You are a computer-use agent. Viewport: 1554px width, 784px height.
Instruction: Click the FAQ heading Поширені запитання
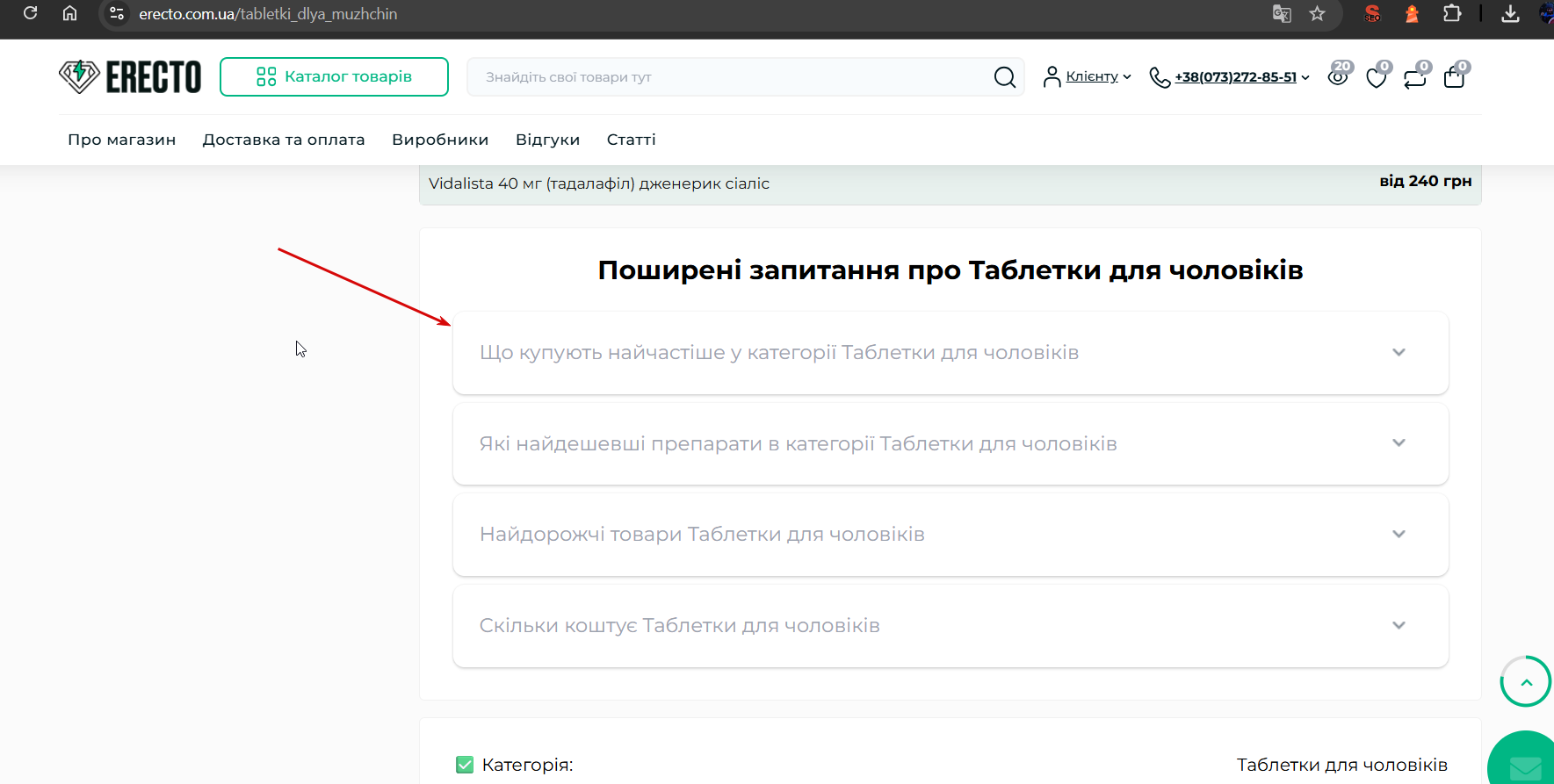[950, 270]
